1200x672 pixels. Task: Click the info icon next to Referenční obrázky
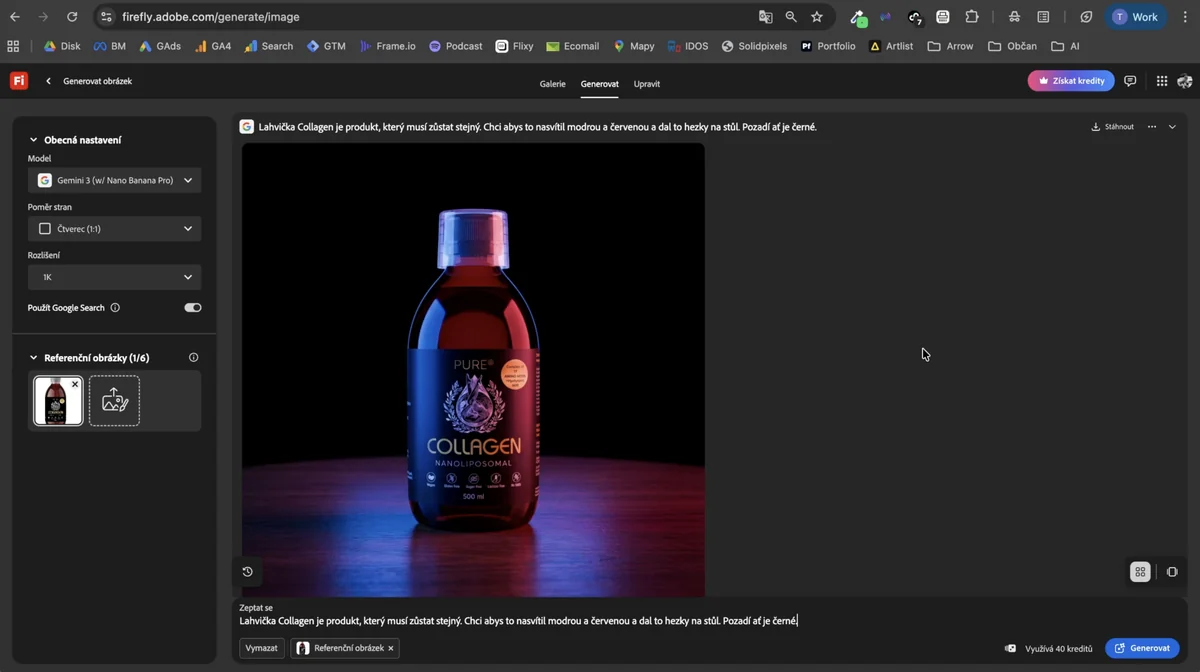193,357
